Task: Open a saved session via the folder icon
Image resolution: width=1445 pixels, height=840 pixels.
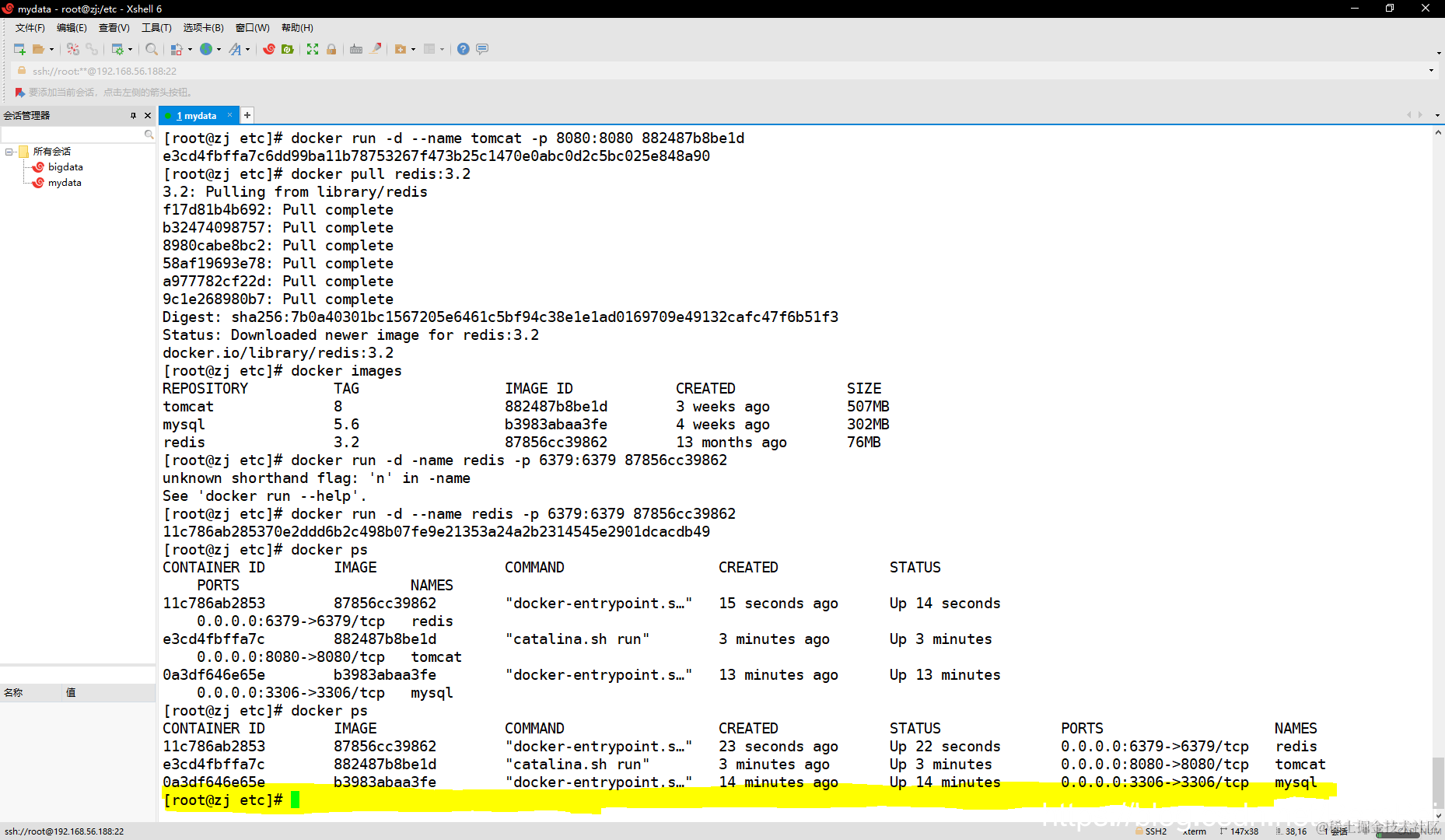Action: (x=38, y=49)
